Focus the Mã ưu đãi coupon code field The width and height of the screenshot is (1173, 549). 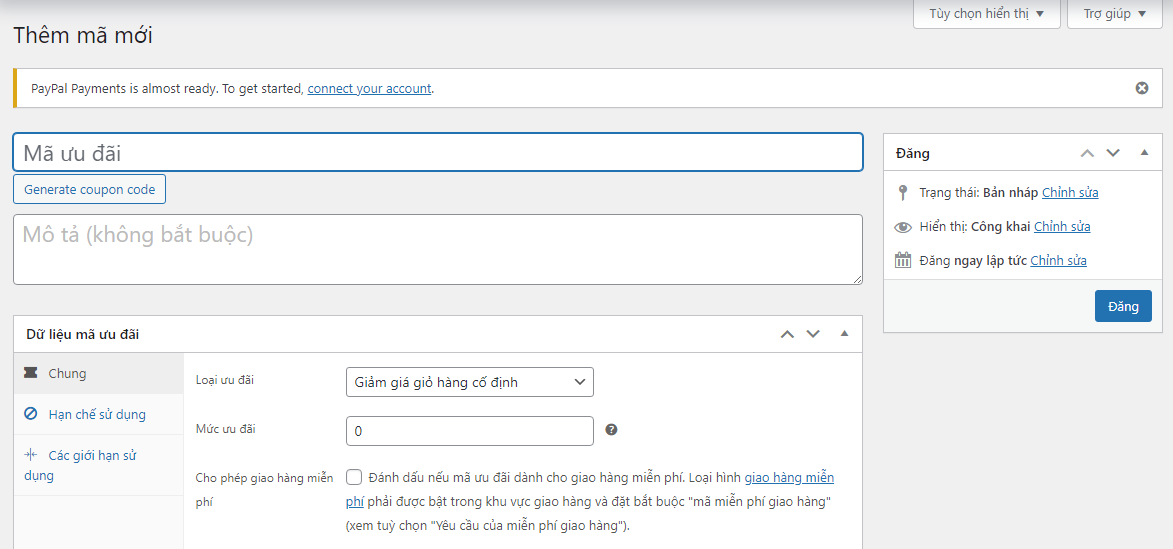click(x=437, y=153)
